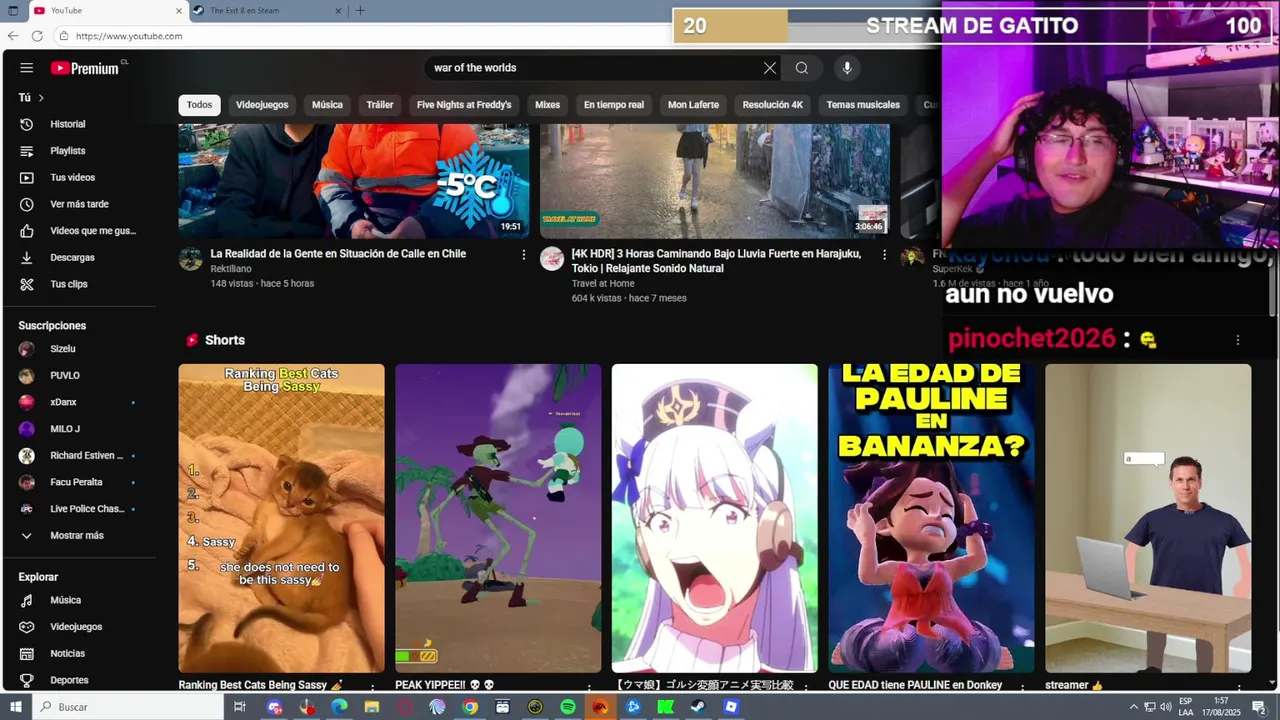This screenshot has height=720, width=1280.
Task: Open Steam from the taskbar
Action: click(698, 707)
